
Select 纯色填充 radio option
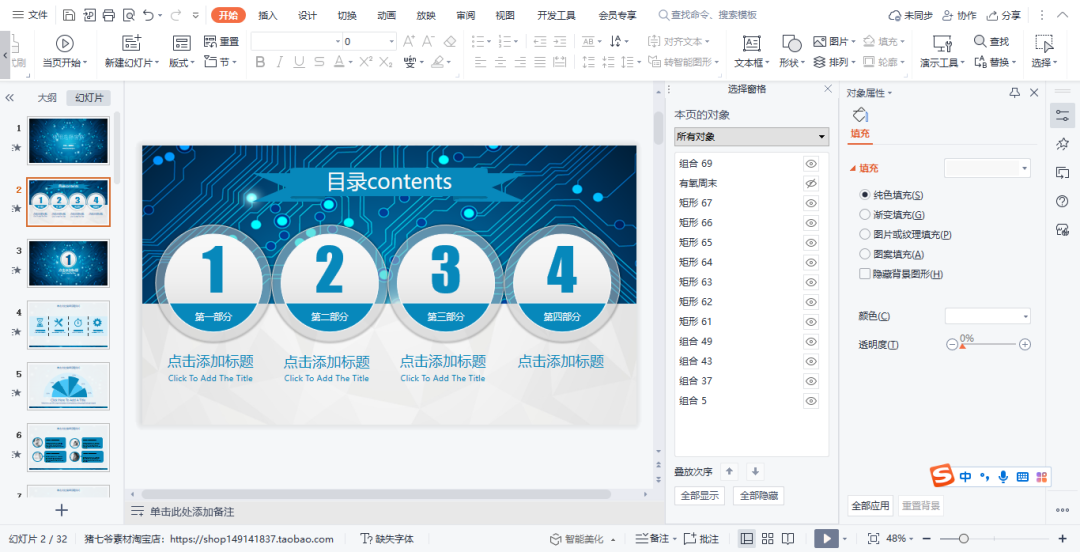tap(865, 195)
